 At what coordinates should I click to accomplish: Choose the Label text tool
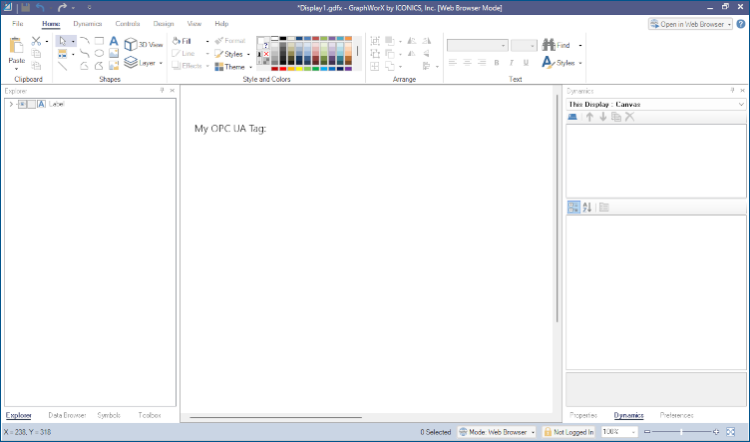[x=114, y=41]
